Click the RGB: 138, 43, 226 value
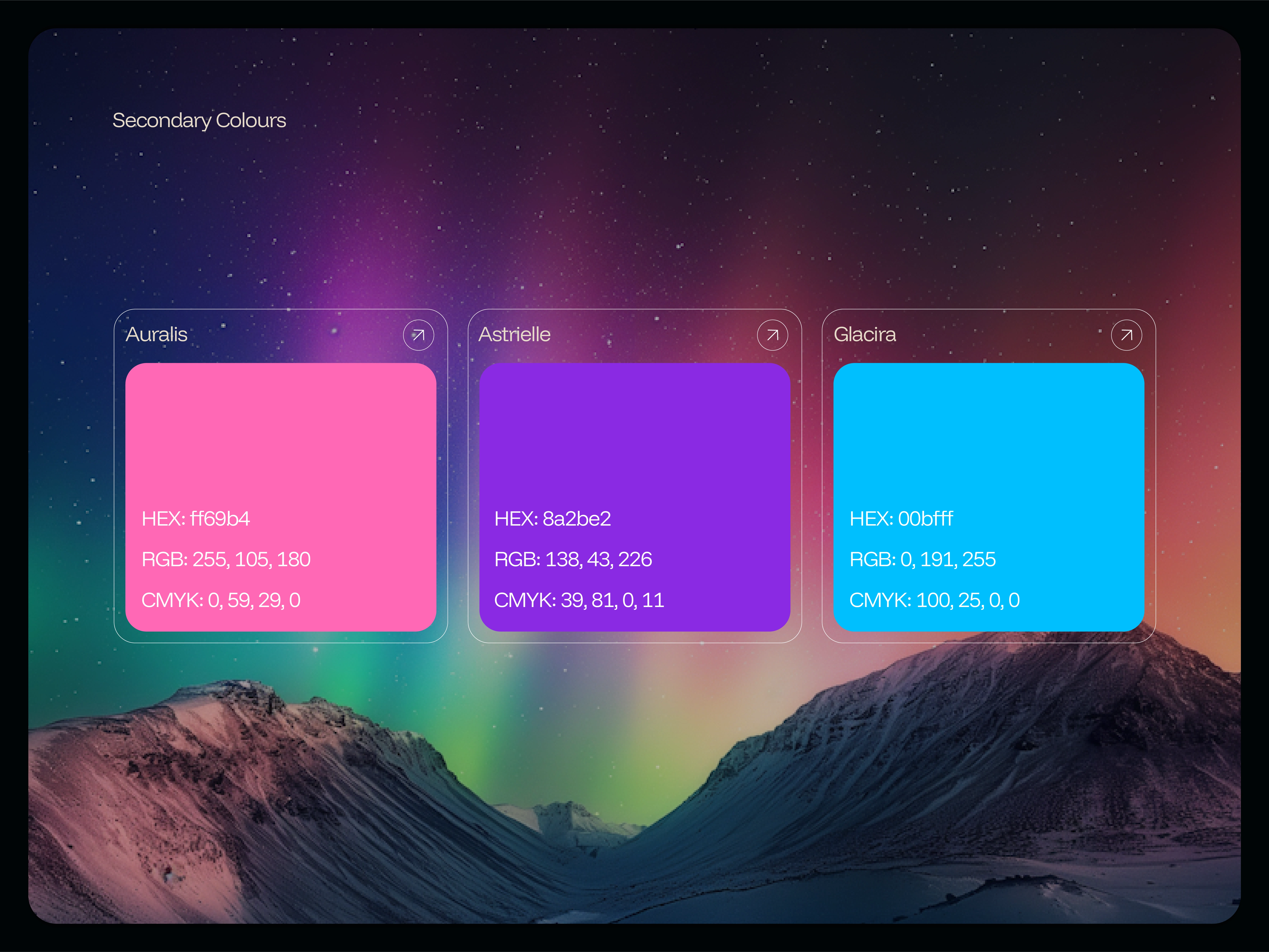The height and width of the screenshot is (952, 1269). 573,559
